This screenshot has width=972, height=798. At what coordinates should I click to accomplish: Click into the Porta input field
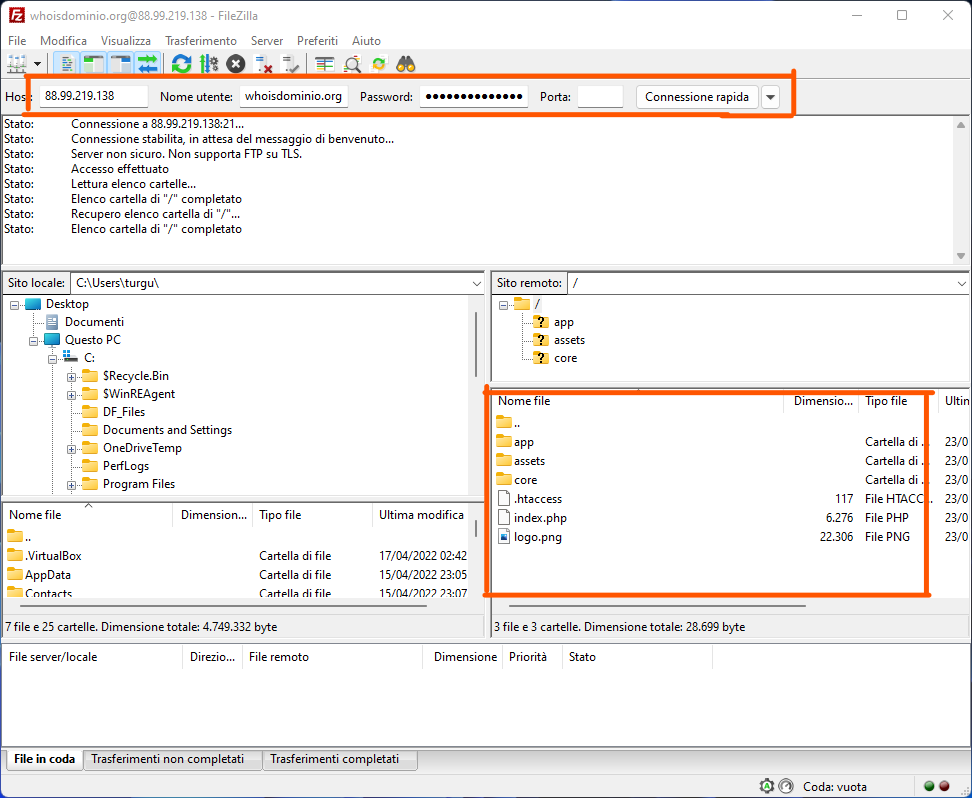pos(600,97)
